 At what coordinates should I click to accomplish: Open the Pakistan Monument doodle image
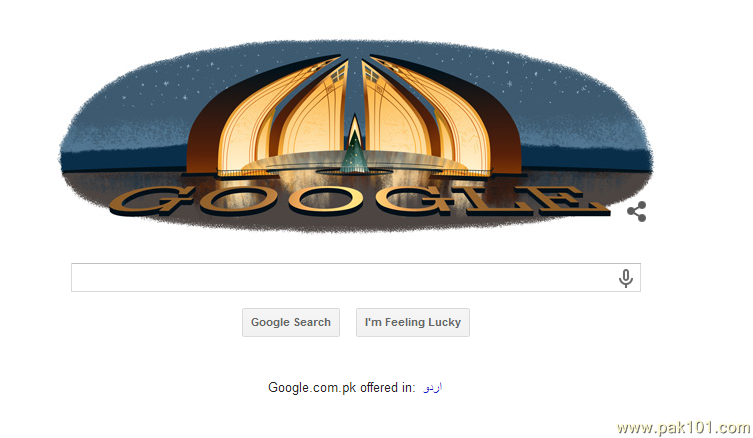pyautogui.click(x=355, y=136)
